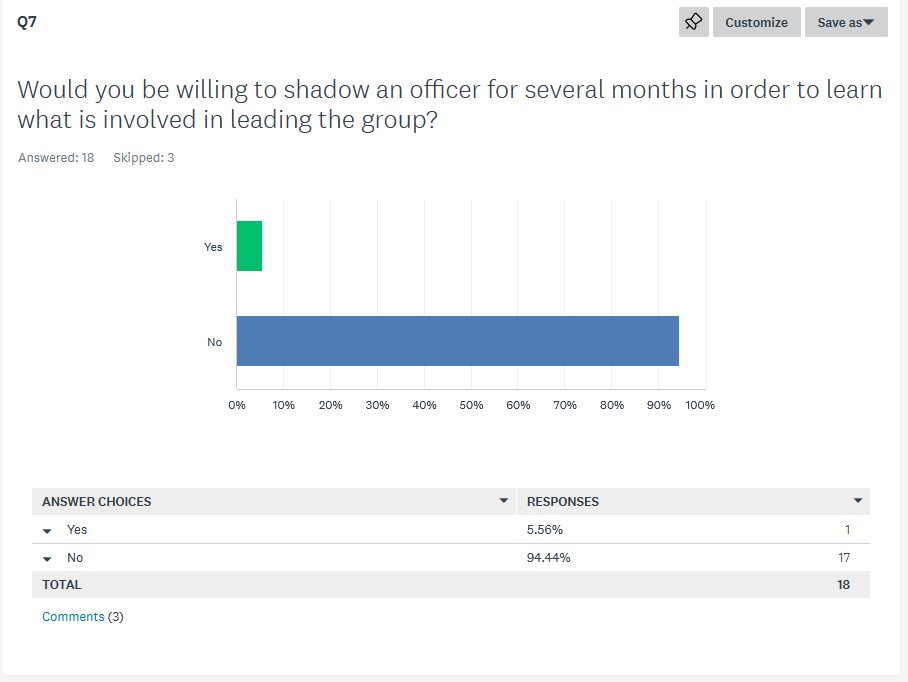Click the Q7 question label

click(27, 22)
